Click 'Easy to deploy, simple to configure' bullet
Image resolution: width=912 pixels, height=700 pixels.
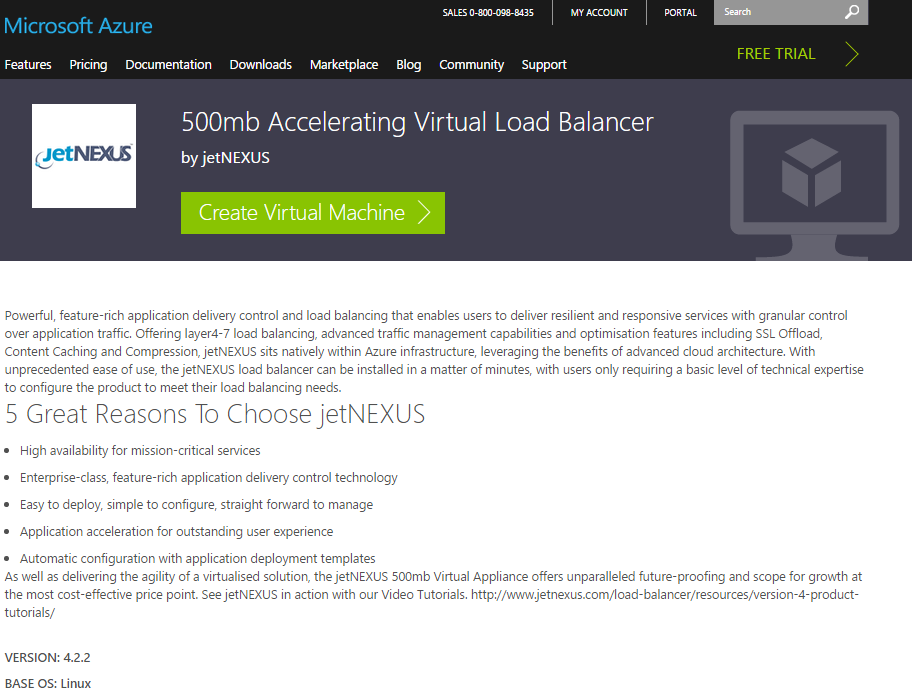coord(197,505)
